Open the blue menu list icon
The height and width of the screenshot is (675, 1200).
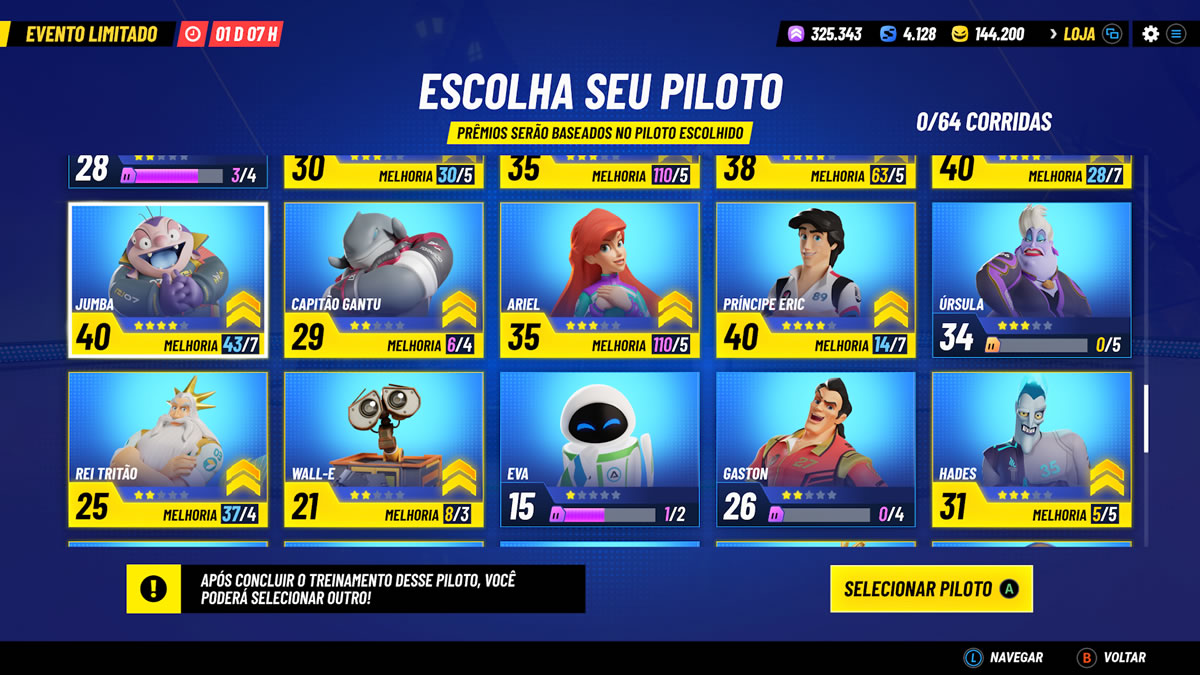(x=1176, y=34)
